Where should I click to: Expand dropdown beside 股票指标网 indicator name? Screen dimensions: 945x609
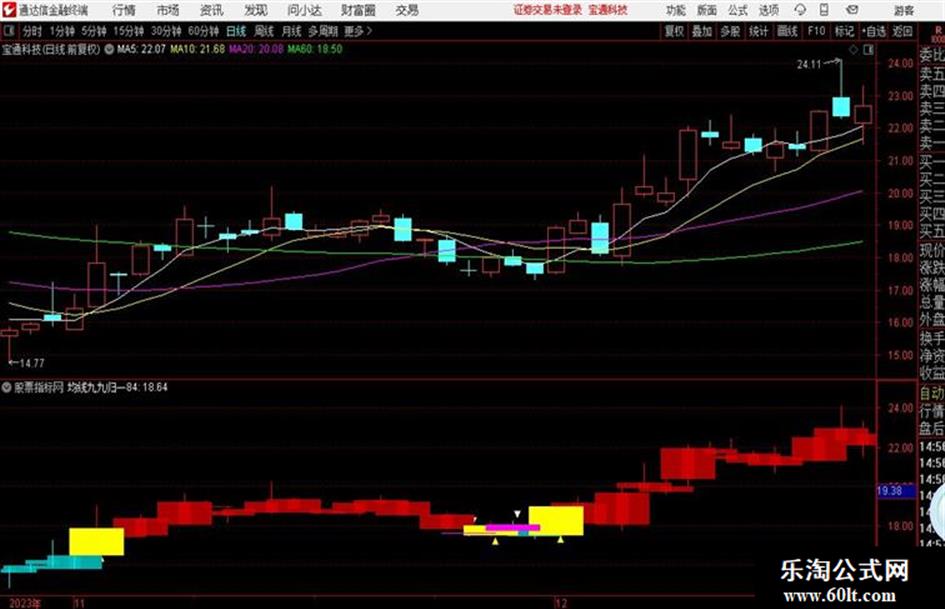[7, 388]
